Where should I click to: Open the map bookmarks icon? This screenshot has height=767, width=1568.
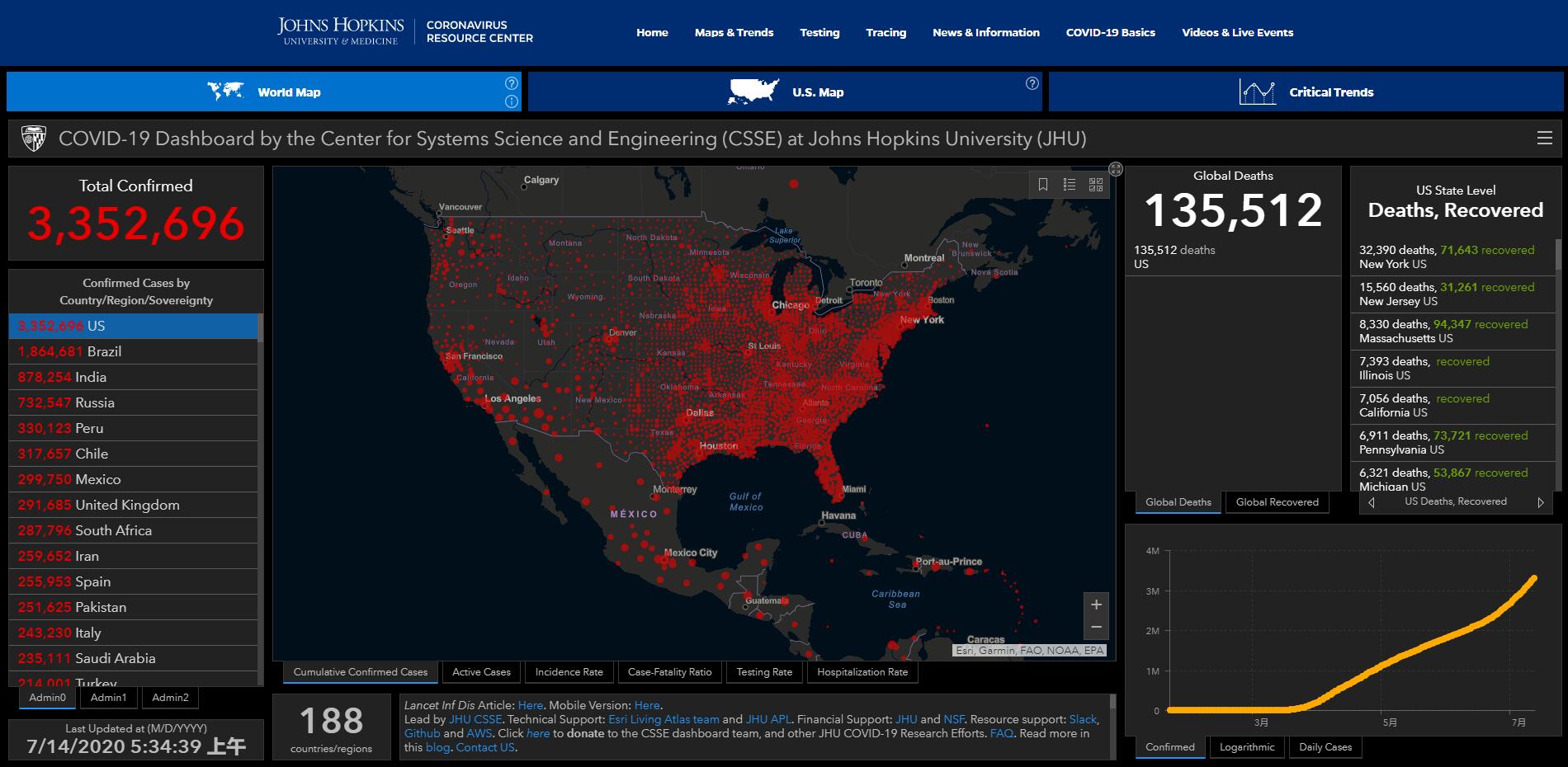coord(1043,185)
